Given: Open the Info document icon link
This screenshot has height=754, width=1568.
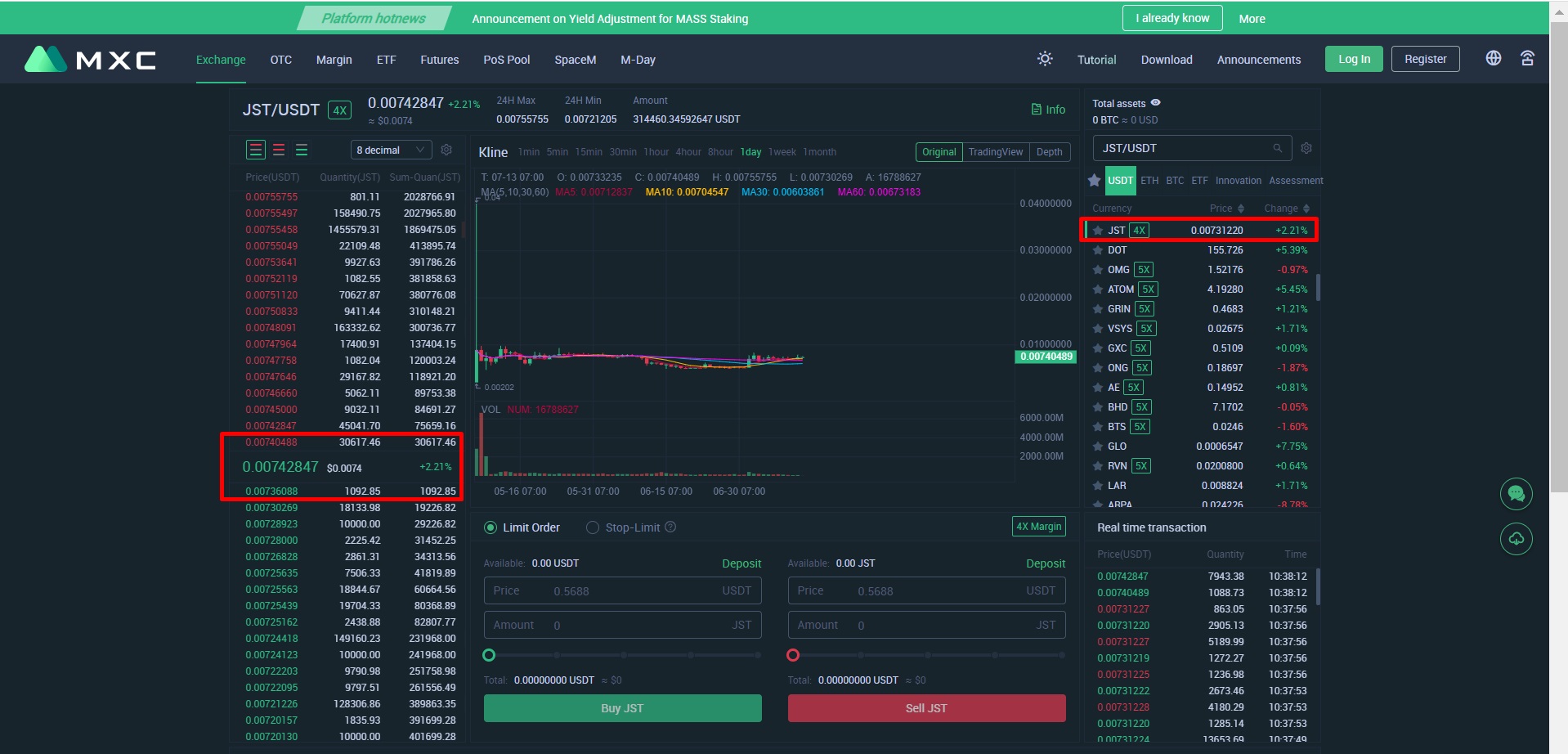Looking at the screenshot, I should [1048, 110].
